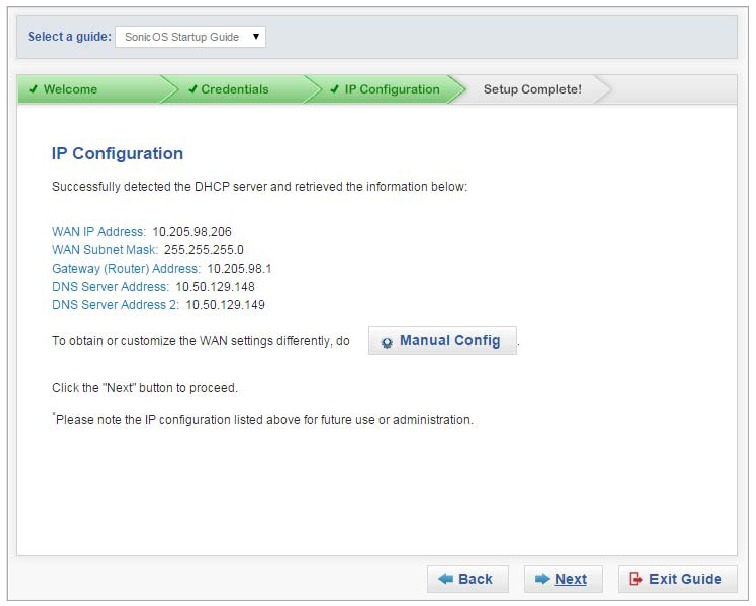This screenshot has width=756, height=606.
Task: Click the Exit Guide button label
Action: (685, 579)
